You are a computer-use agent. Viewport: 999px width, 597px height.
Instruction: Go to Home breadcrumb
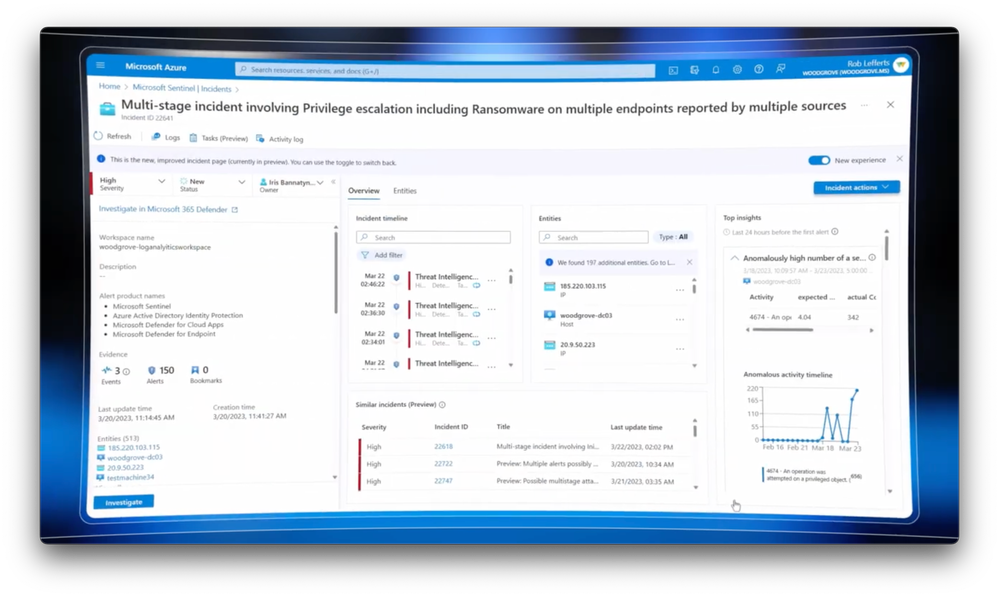(110, 86)
